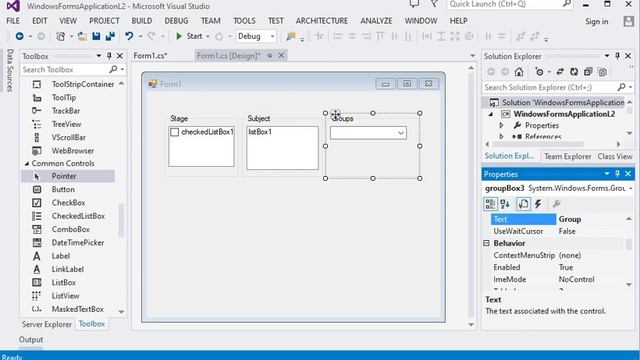Click the Home icon in Solution Explorer
The image size is (640, 360).
tap(519, 72)
